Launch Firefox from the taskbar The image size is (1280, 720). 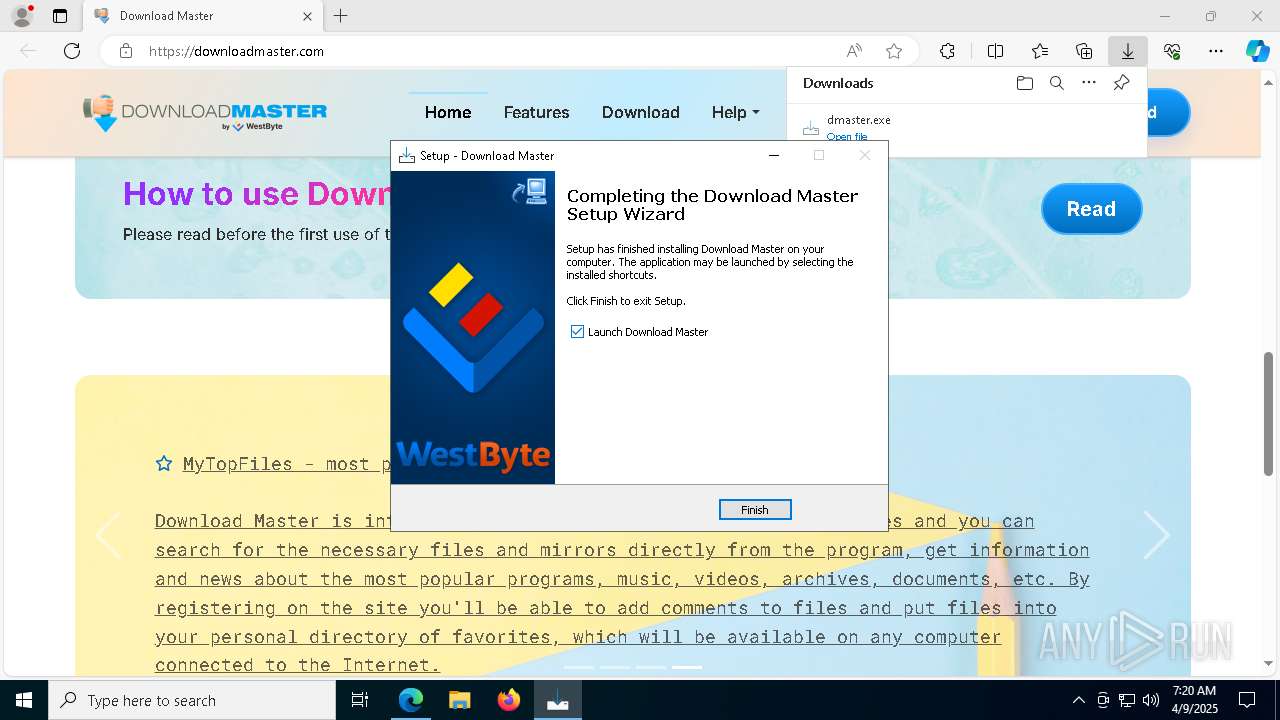(x=508, y=700)
